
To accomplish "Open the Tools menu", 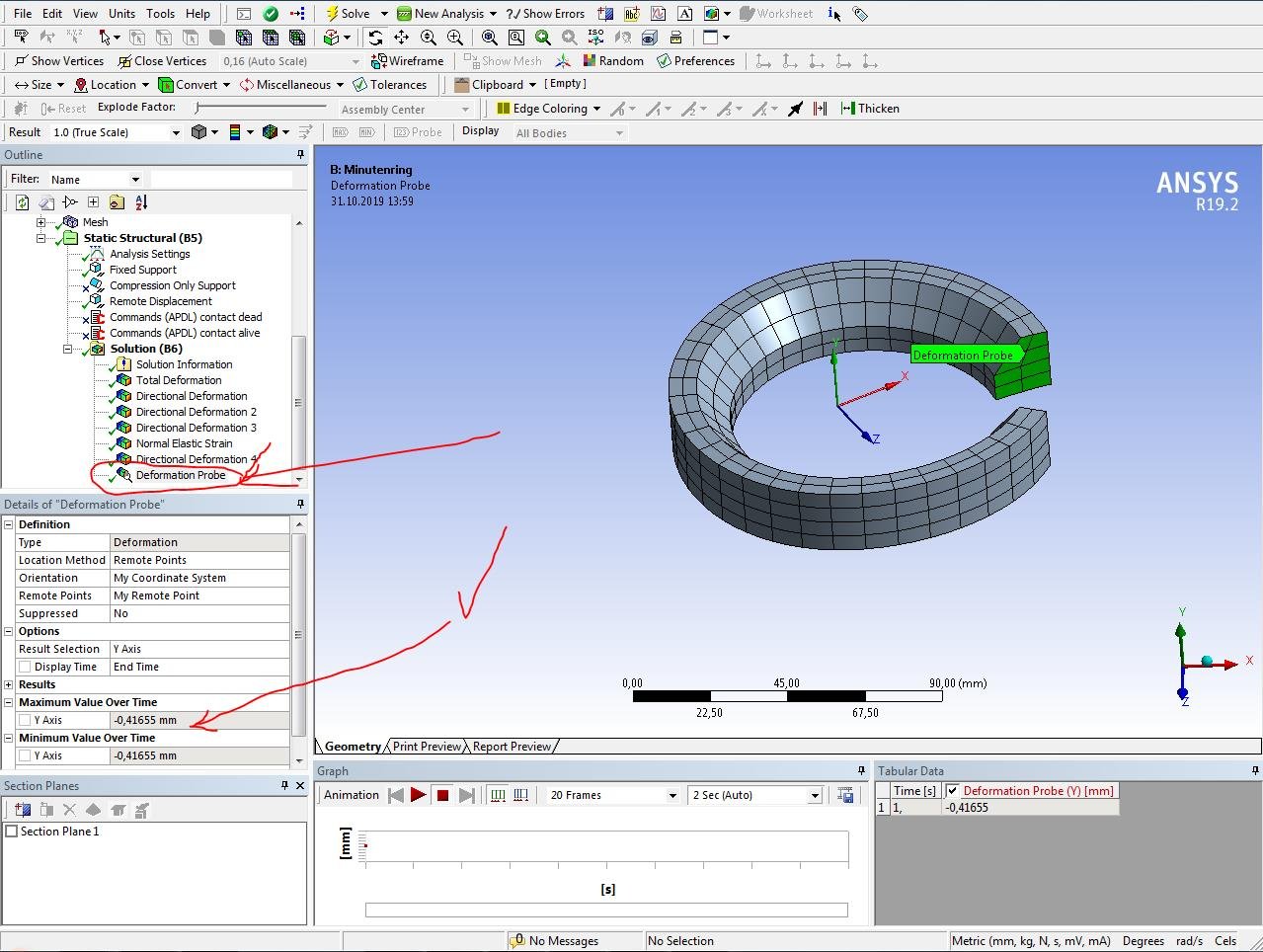I will [x=160, y=14].
